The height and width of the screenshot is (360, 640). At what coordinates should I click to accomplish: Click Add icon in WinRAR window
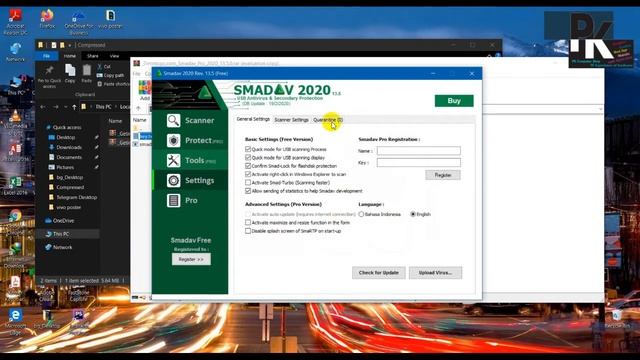145,91
